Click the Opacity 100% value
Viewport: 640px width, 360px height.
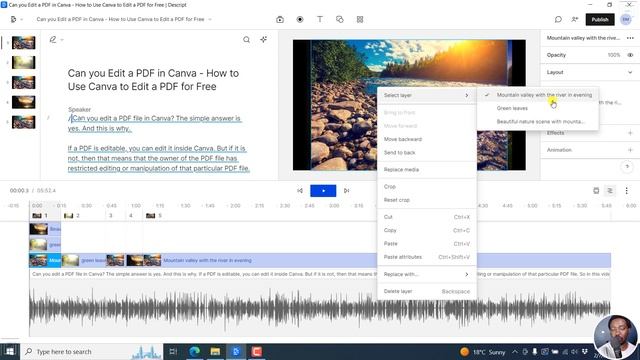click(613, 55)
